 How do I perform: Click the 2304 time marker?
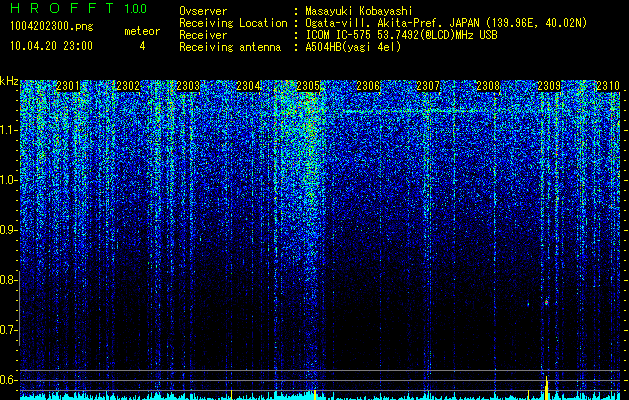point(248,86)
